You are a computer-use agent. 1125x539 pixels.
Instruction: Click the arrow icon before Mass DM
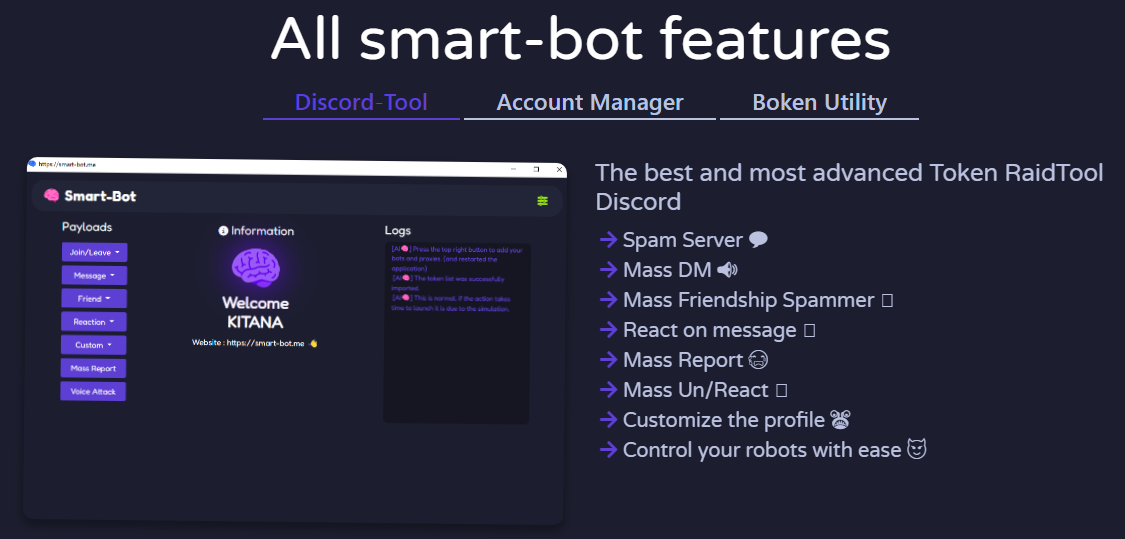click(608, 270)
